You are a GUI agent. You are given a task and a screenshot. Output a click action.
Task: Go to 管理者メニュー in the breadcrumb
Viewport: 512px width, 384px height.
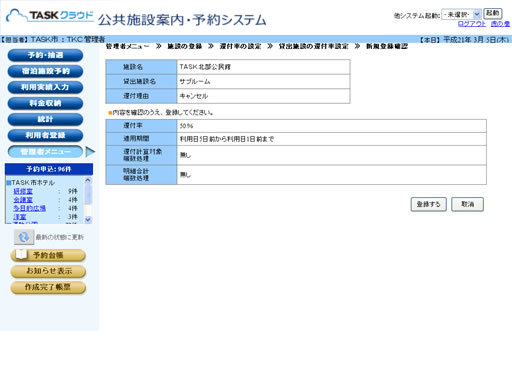[128, 46]
